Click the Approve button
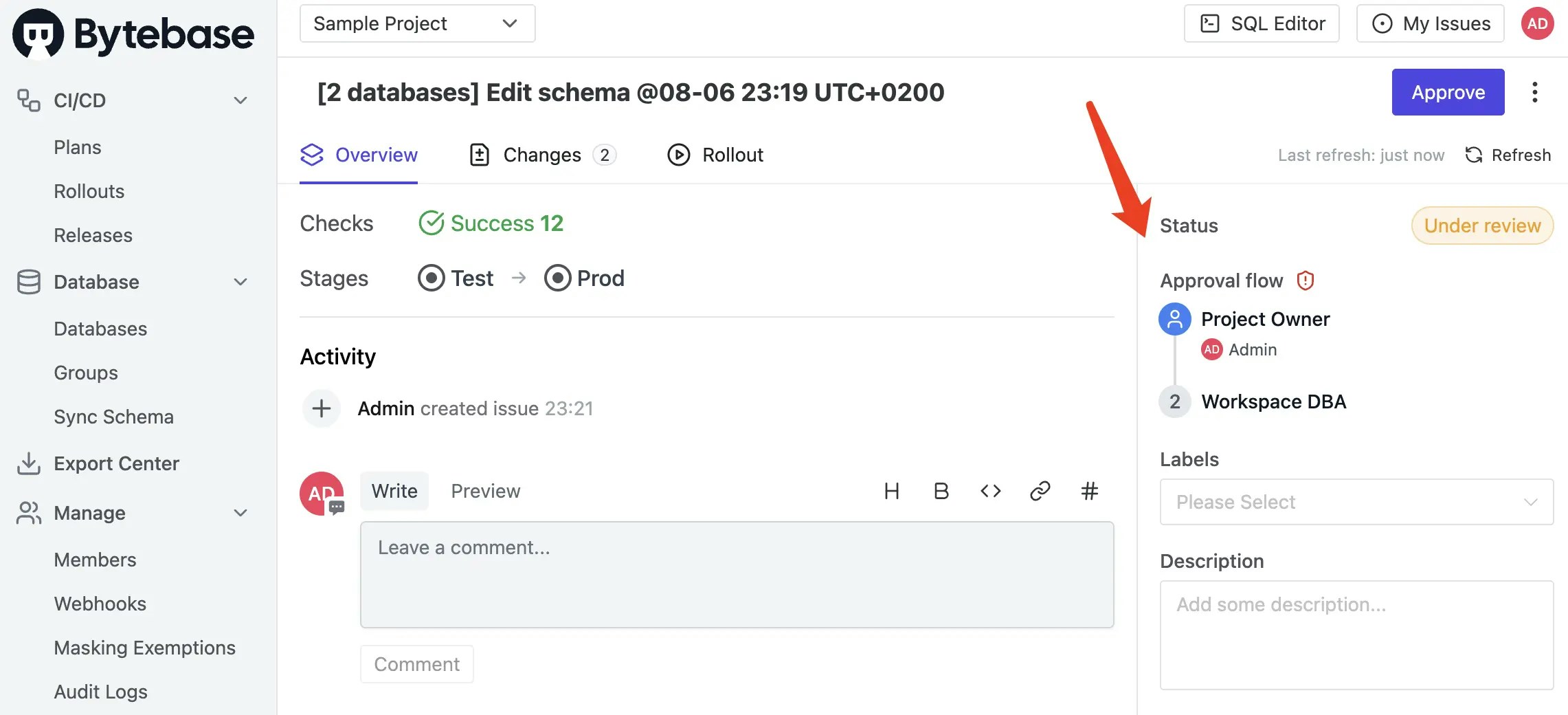This screenshot has width=1568, height=715. coord(1448,92)
